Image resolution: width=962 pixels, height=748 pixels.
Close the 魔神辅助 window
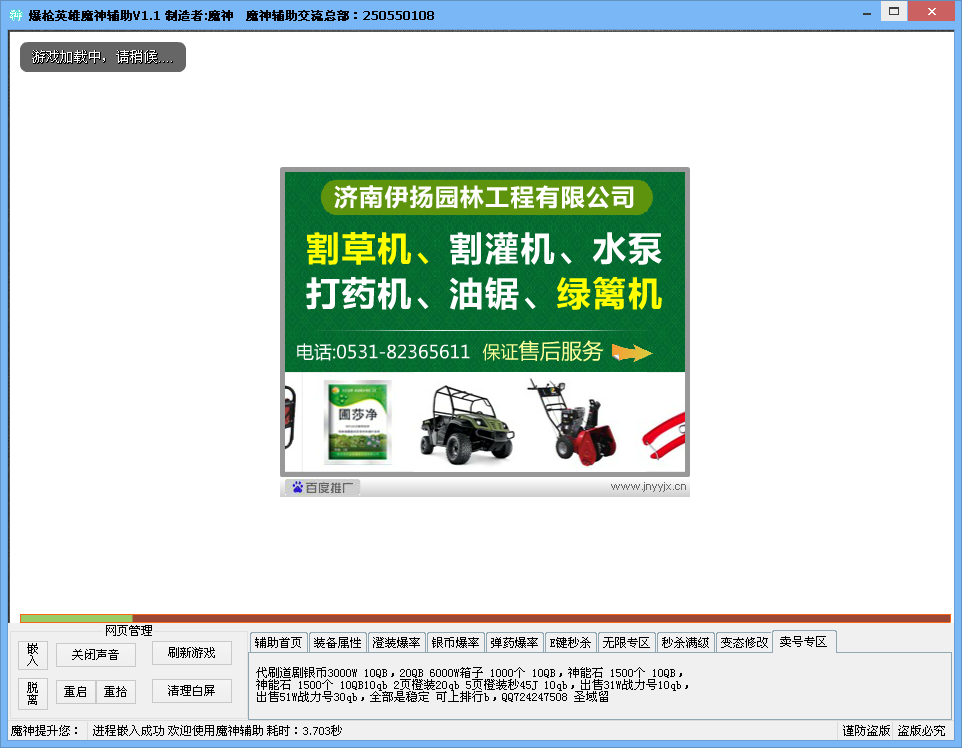[x=931, y=12]
